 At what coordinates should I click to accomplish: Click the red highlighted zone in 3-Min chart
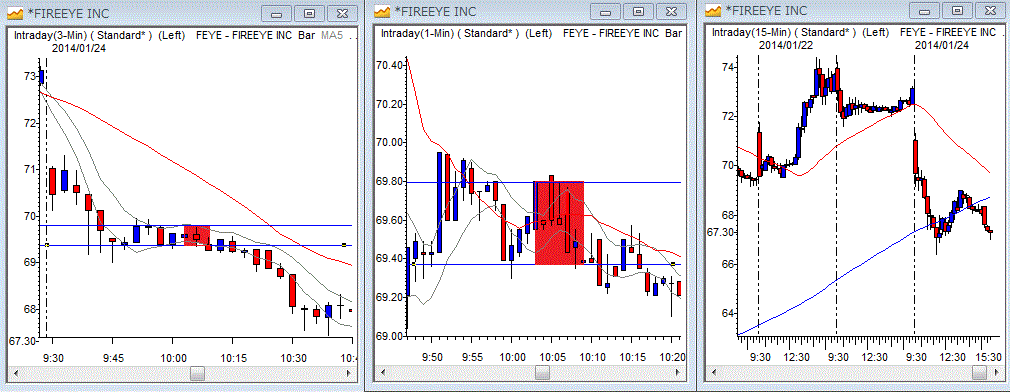pos(196,236)
